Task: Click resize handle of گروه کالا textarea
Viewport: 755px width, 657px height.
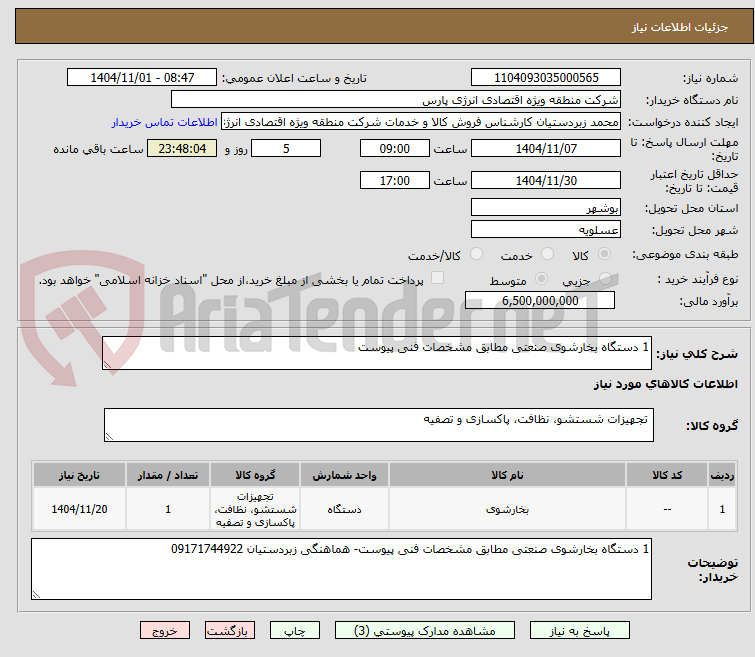Action: [109, 437]
